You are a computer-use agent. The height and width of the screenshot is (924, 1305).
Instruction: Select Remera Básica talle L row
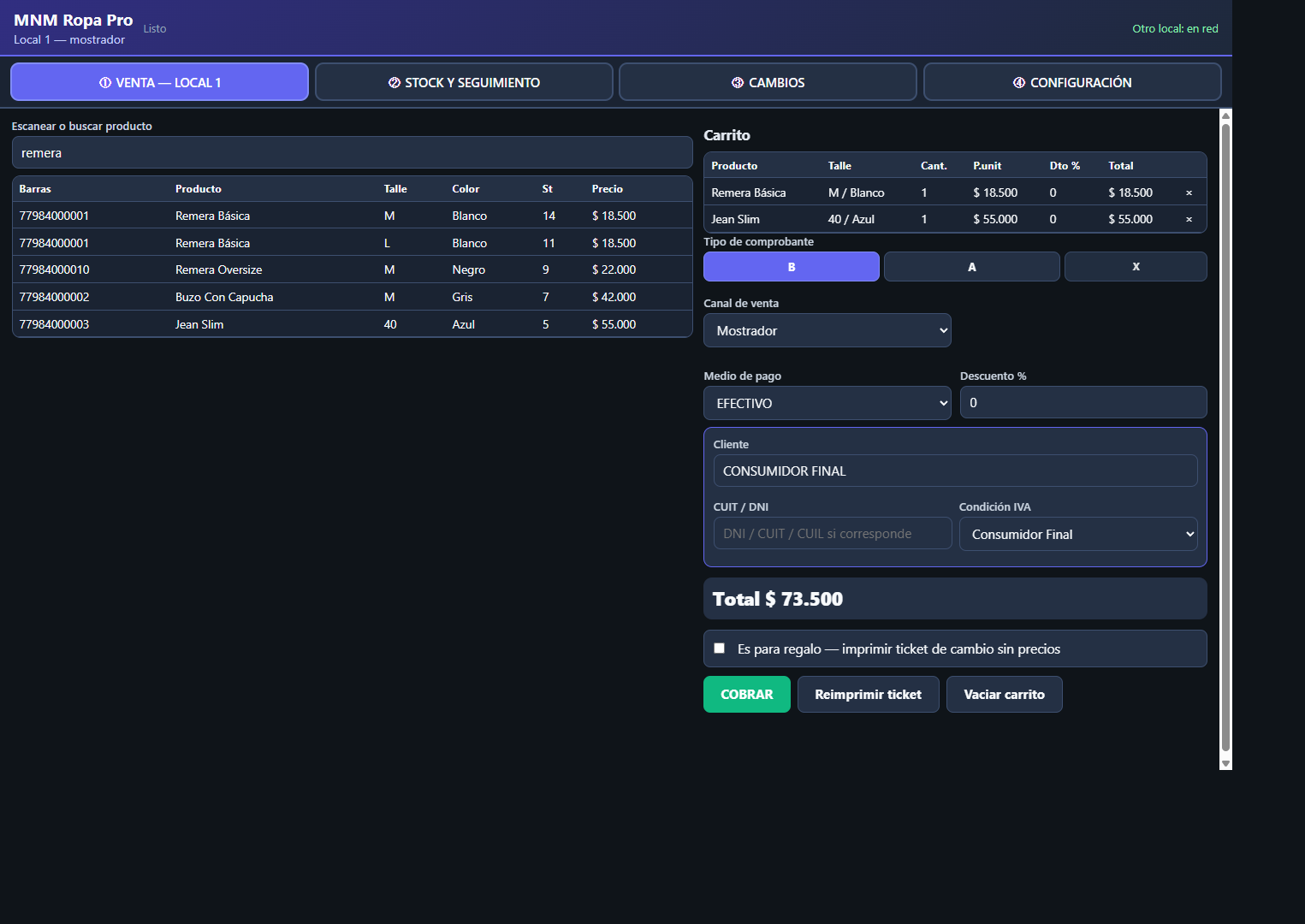pos(353,243)
